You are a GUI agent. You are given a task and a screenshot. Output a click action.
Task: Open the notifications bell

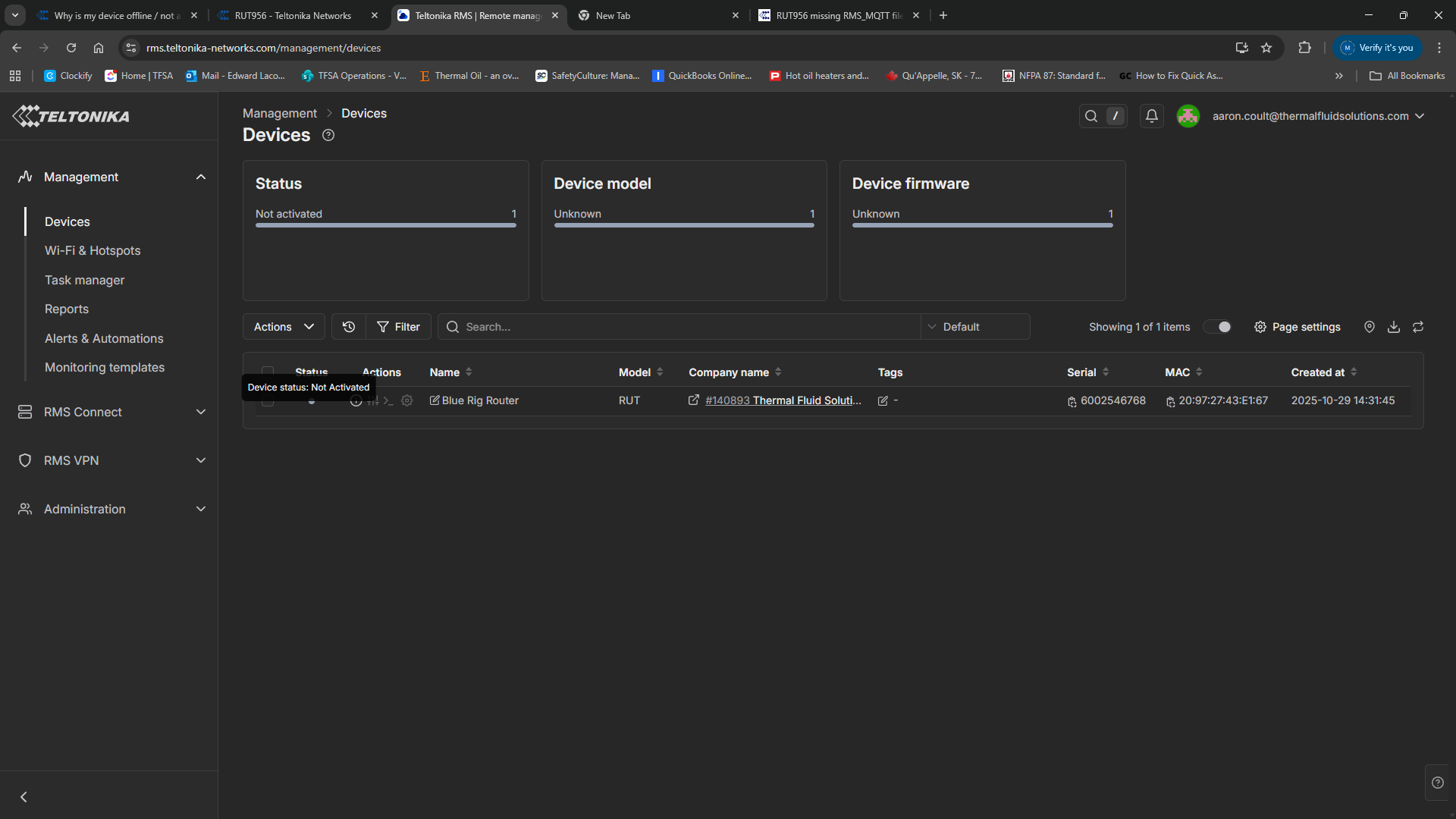[1151, 116]
